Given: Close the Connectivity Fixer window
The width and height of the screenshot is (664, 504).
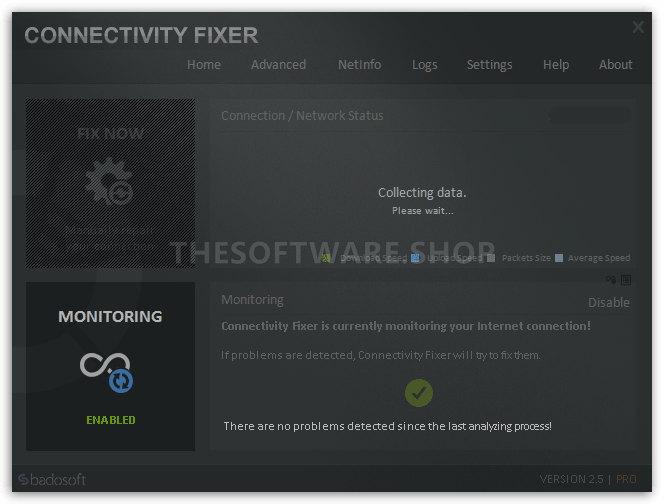Looking at the screenshot, I should [638, 28].
